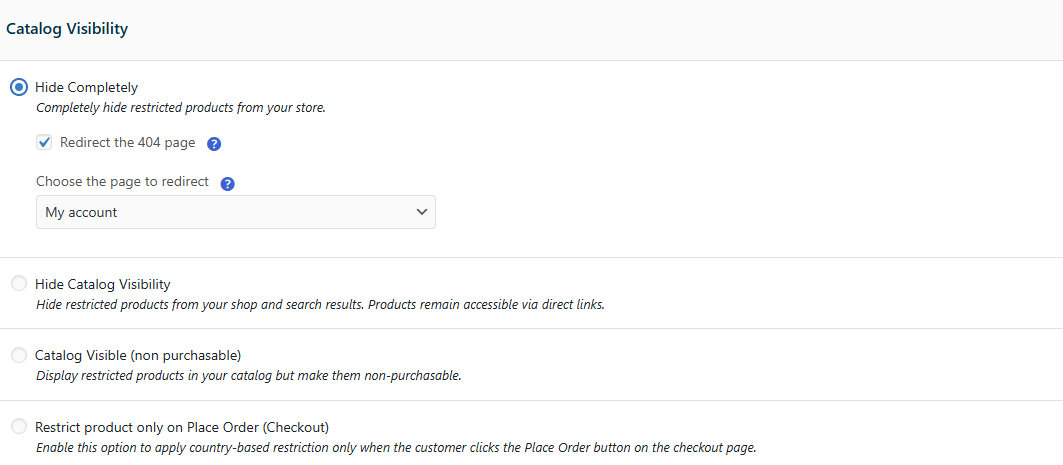
Task: Click help icon beside Redirect the 404 page
Action: (214, 144)
